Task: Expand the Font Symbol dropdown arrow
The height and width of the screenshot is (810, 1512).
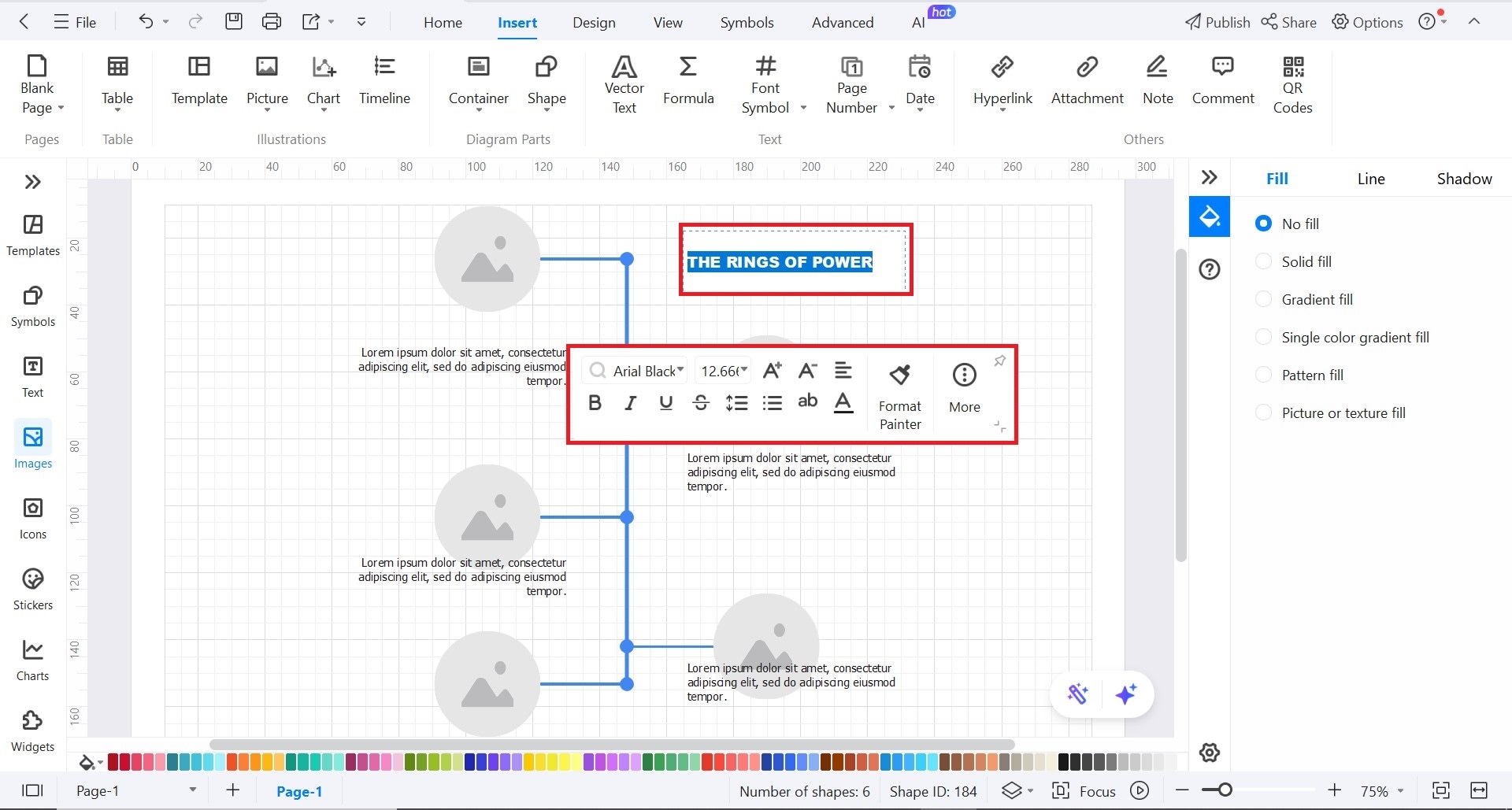Action: coord(803,108)
